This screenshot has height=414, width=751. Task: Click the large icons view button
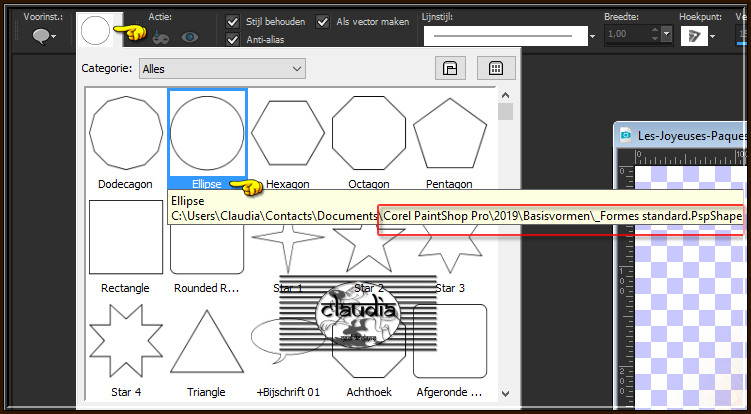point(450,69)
